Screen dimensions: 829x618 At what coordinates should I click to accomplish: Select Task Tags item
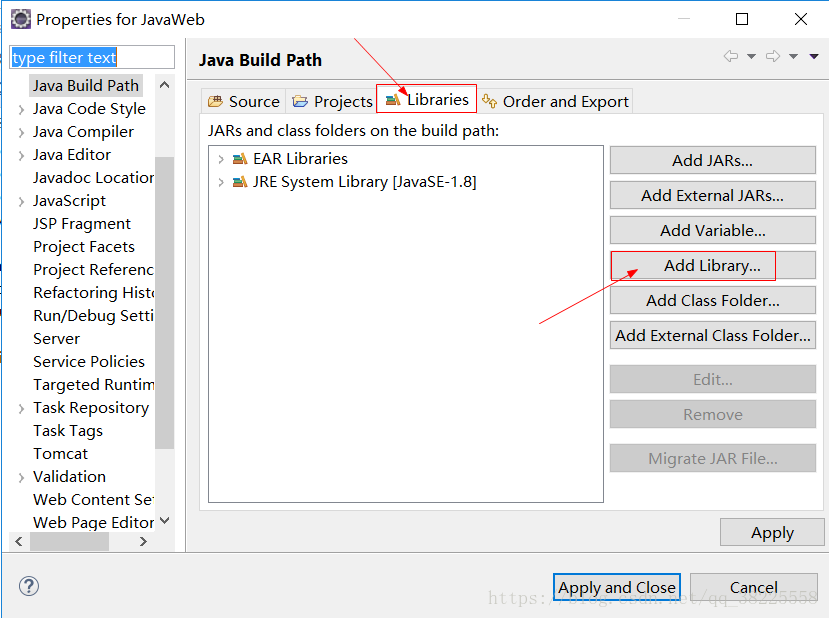coord(68,431)
